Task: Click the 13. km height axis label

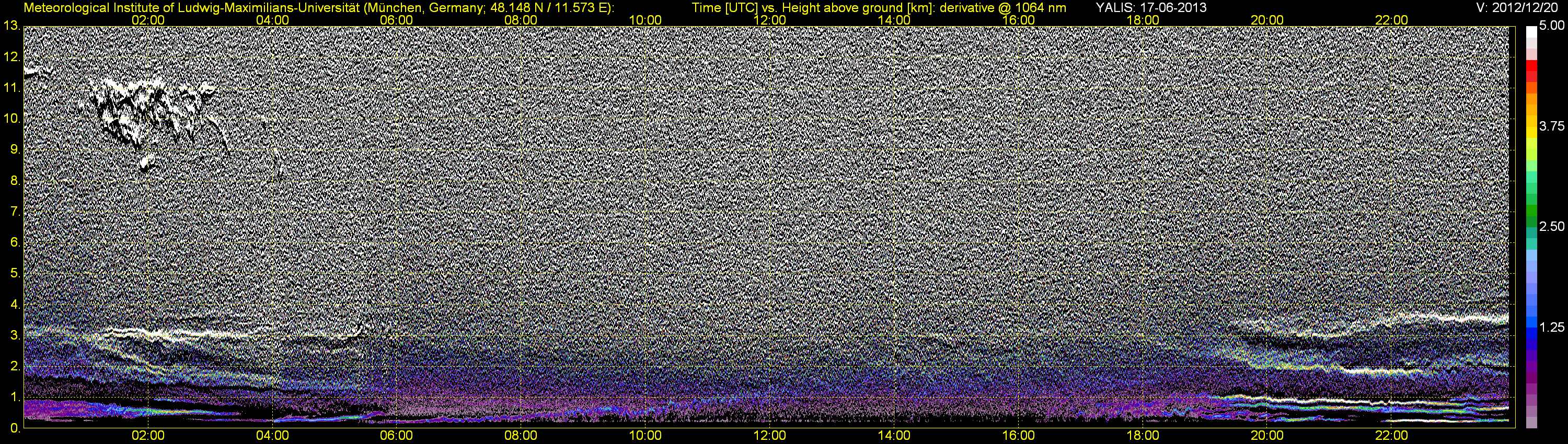Action: tap(11, 26)
